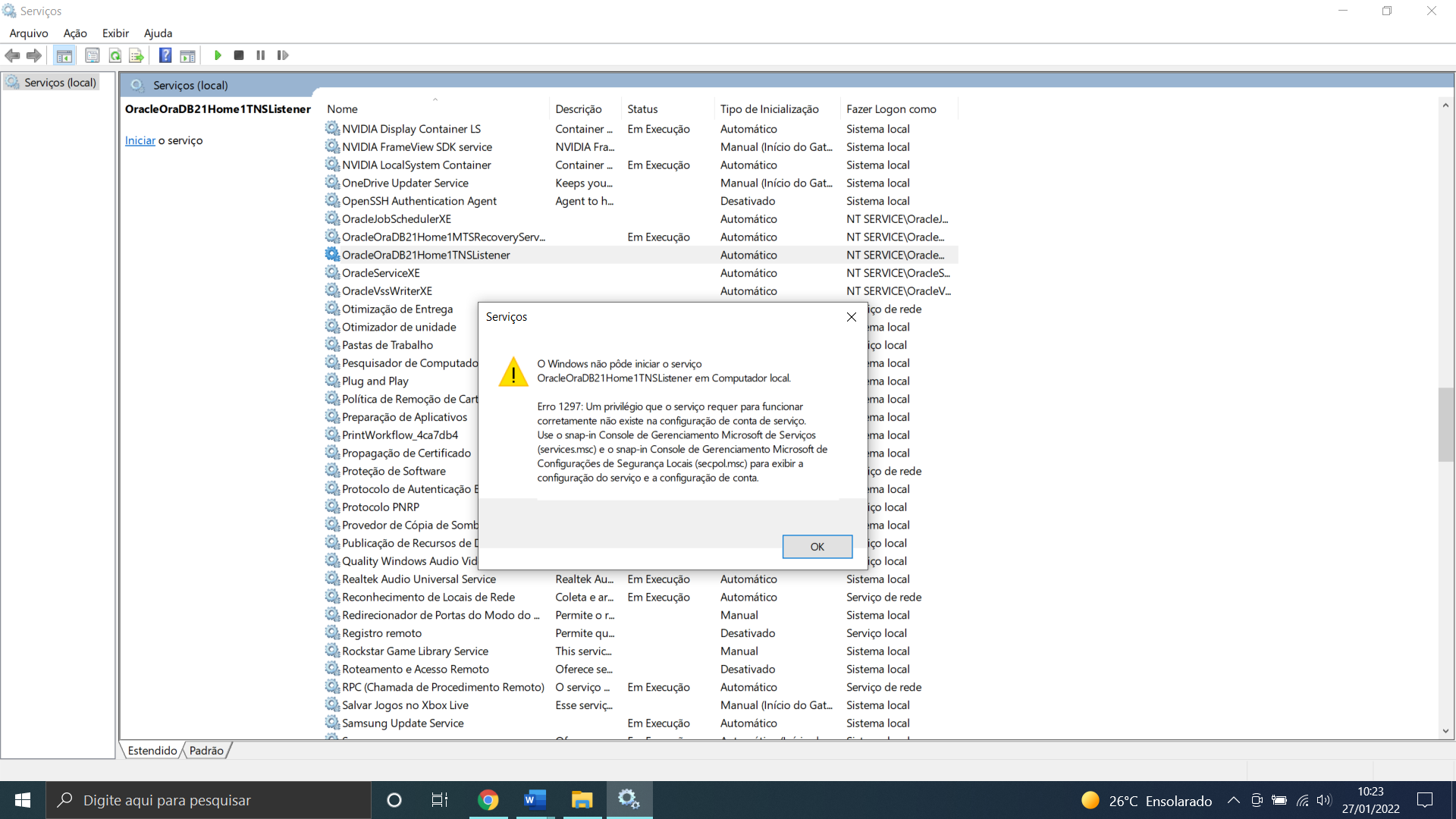Viewport: 1456px width, 819px height.
Task: Open the Help toolbar icon
Action: [165, 55]
